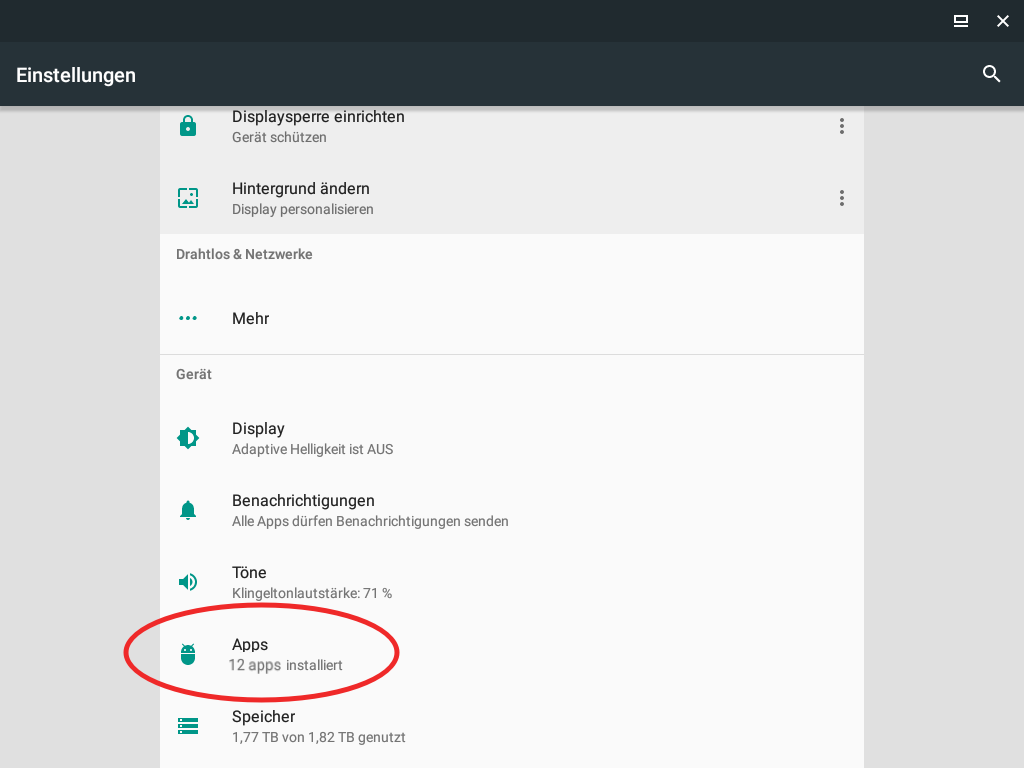Click the three-dot Mehr icon
This screenshot has height=768, width=1024.
(x=188, y=318)
